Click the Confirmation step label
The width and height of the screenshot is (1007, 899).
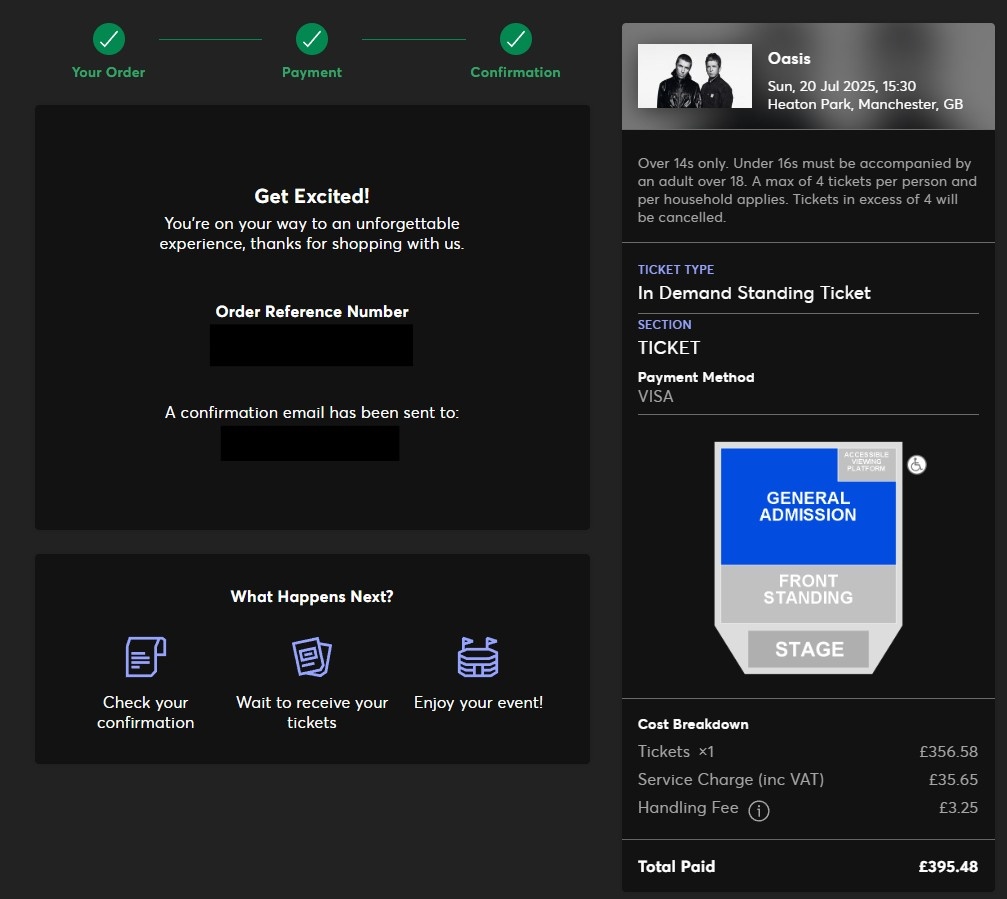pyautogui.click(x=516, y=72)
